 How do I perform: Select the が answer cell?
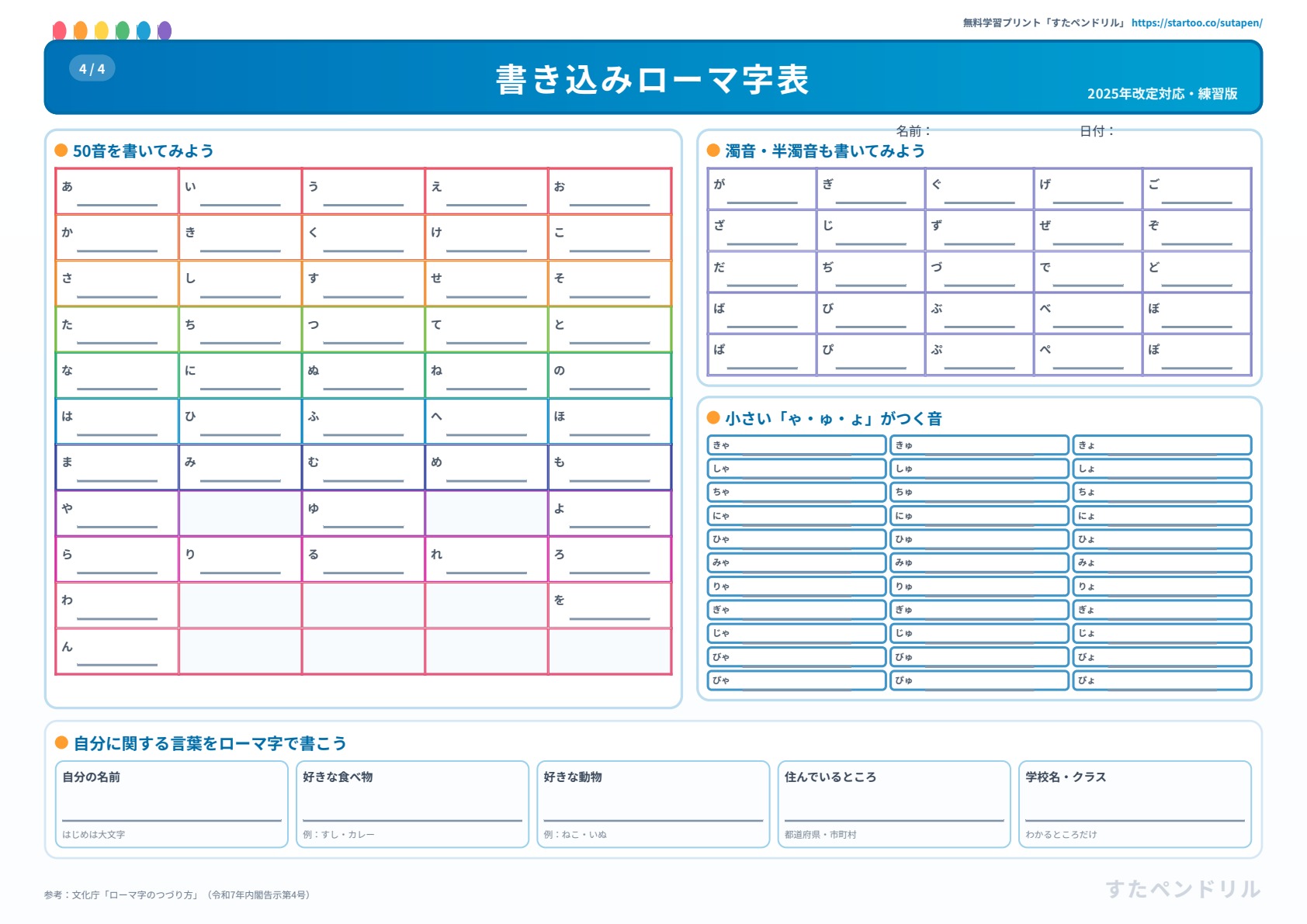click(762, 189)
